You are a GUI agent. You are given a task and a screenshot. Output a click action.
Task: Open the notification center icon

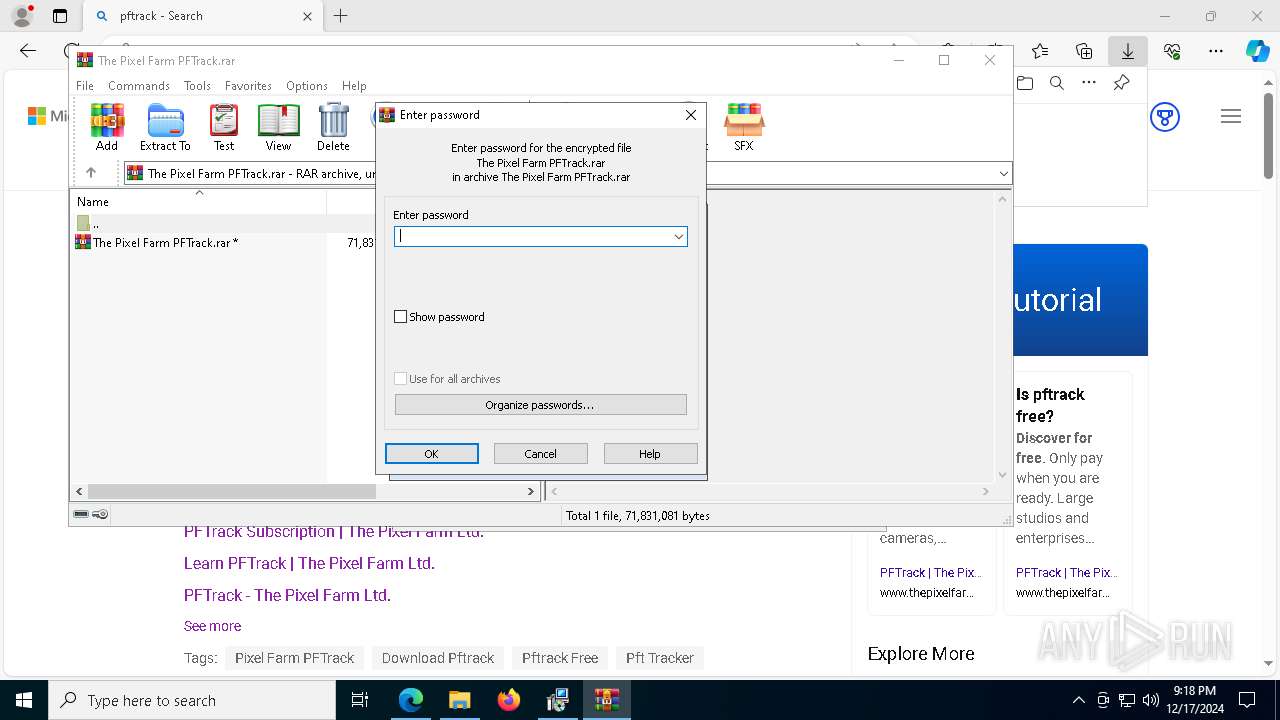1247,700
